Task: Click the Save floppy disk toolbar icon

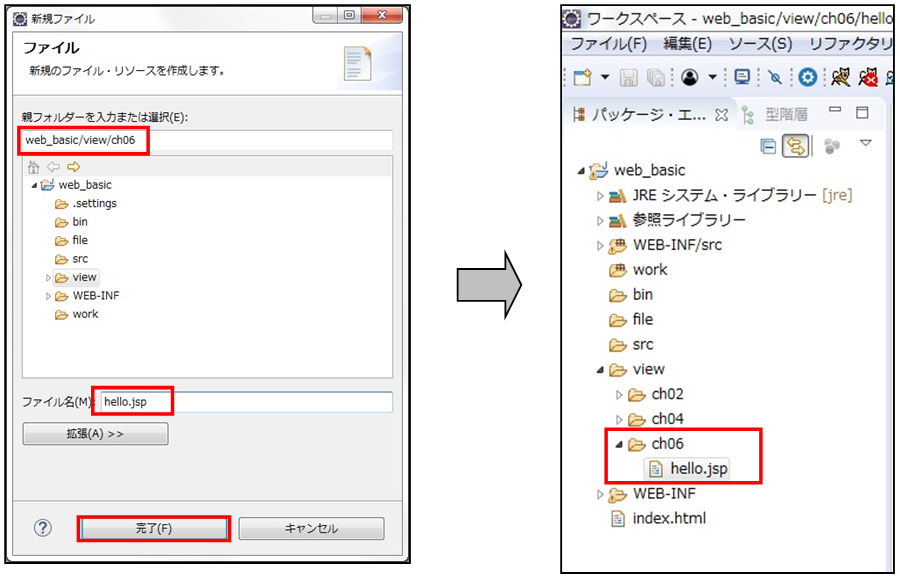Action: [629, 77]
